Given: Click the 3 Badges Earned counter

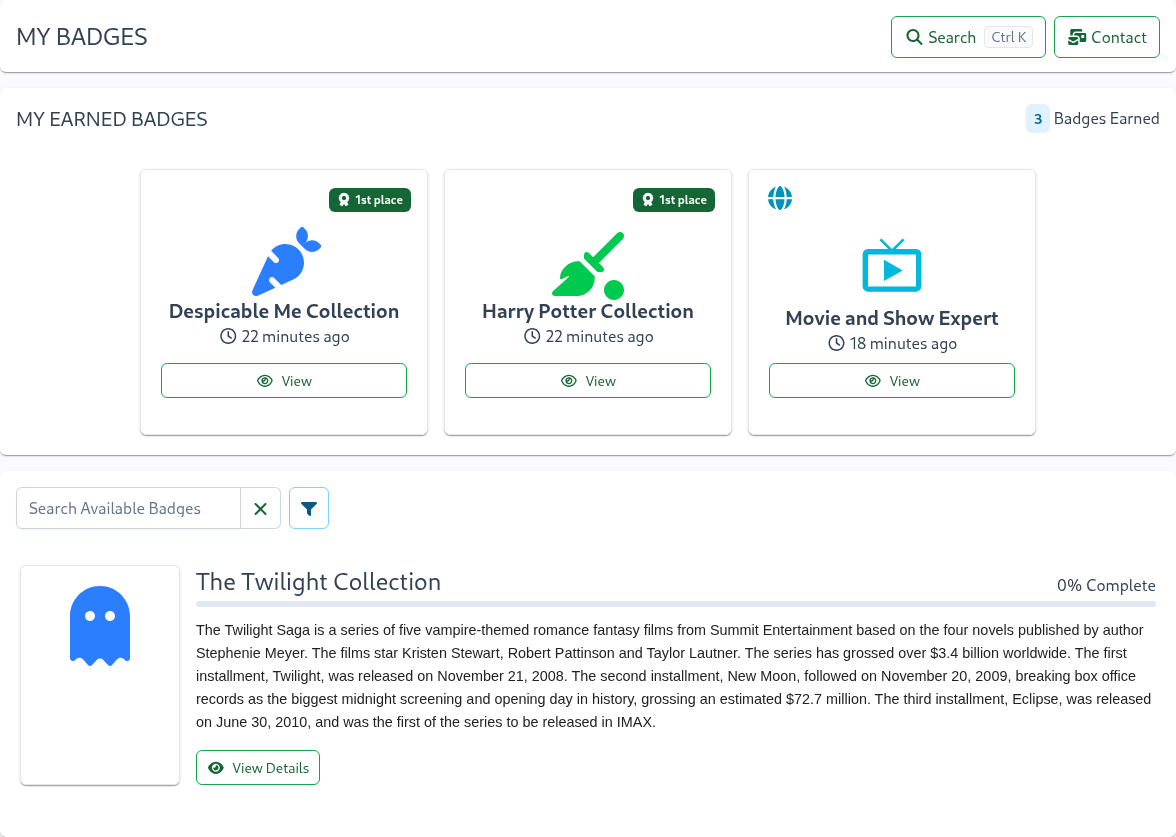Looking at the screenshot, I should (1093, 118).
